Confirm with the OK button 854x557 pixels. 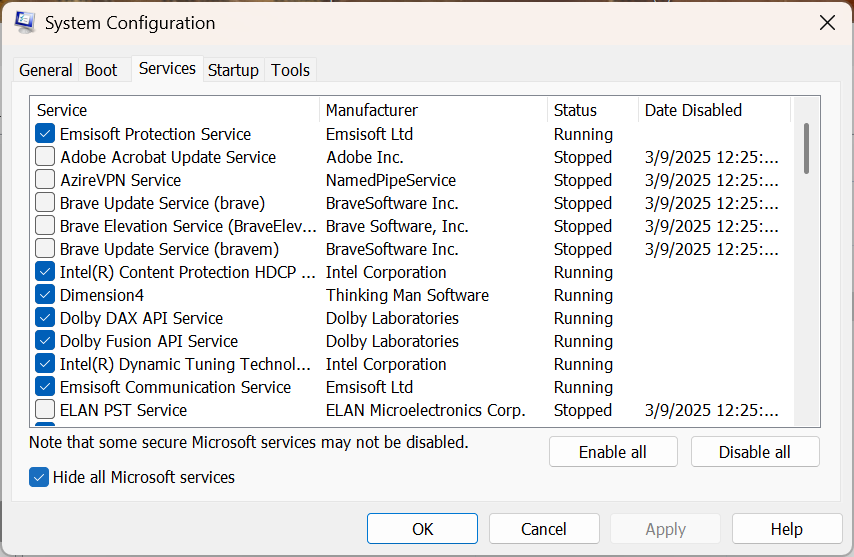(x=422, y=529)
